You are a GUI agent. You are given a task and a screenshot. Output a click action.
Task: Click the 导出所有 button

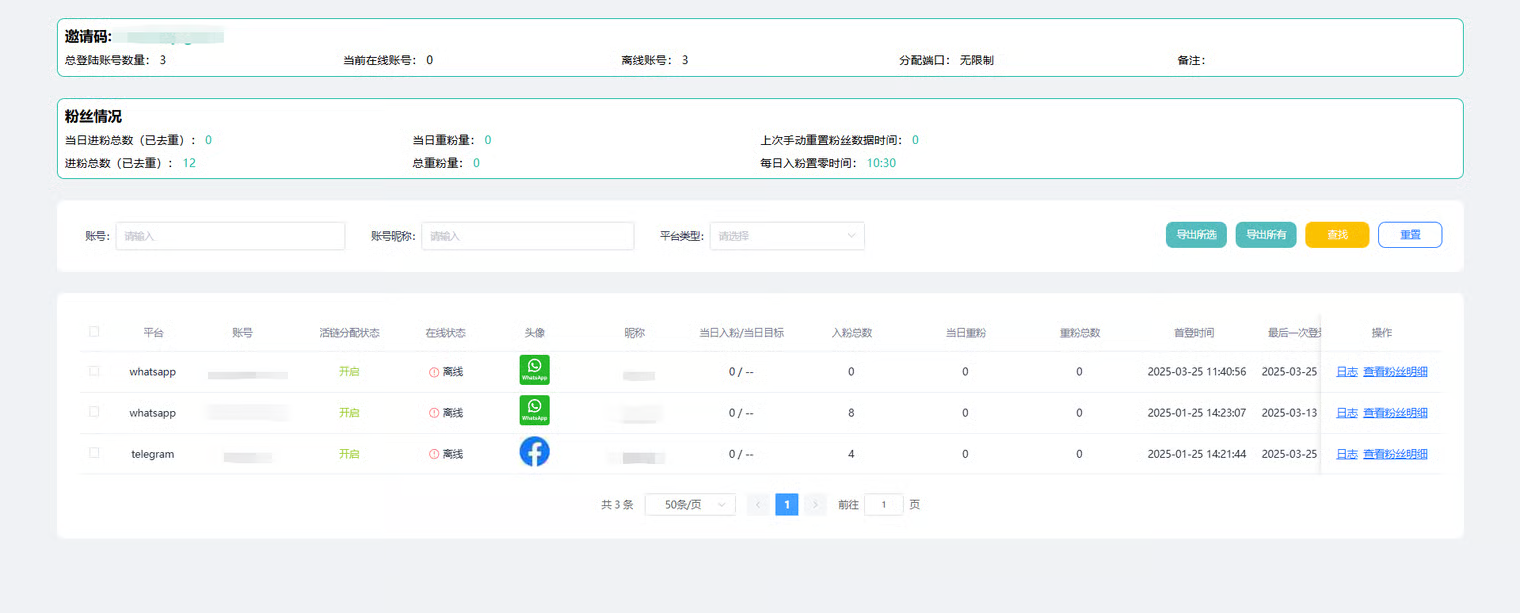[1266, 235]
